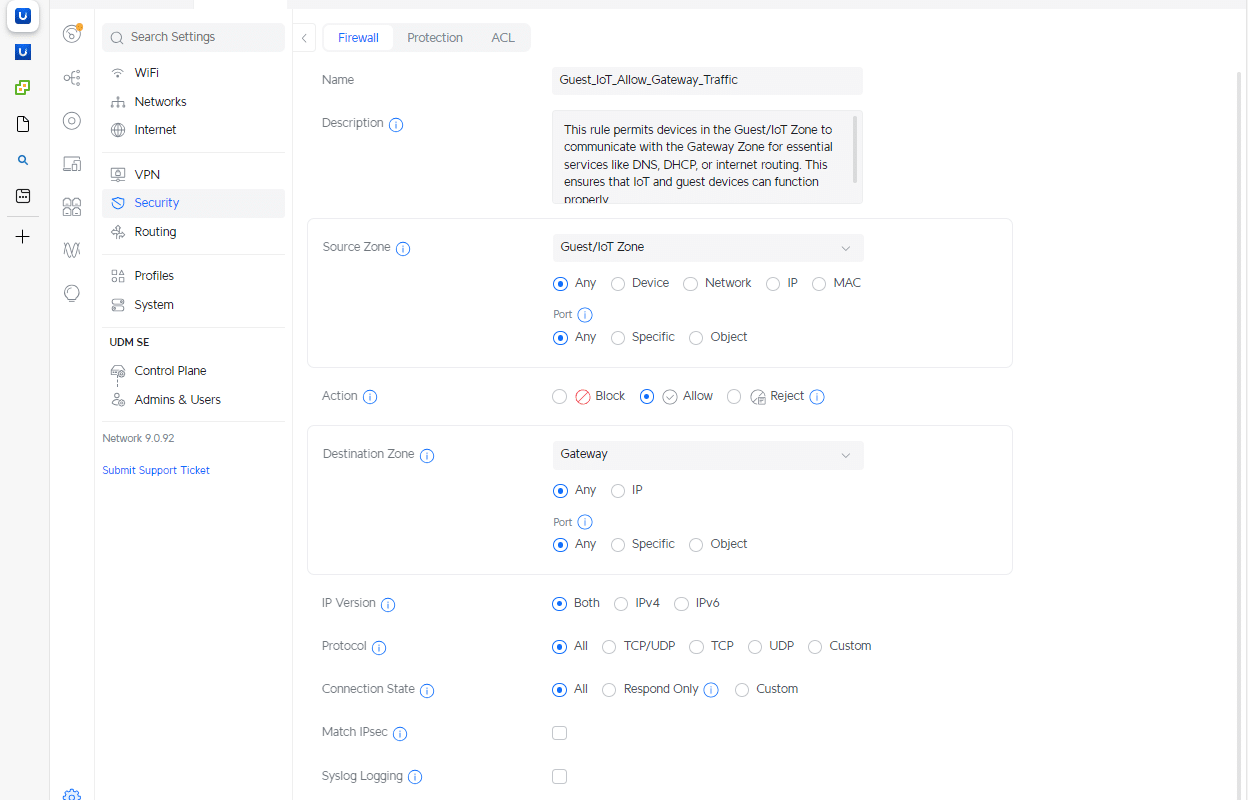
Task: Open the Settings gear icon at bottom
Action: (72, 794)
